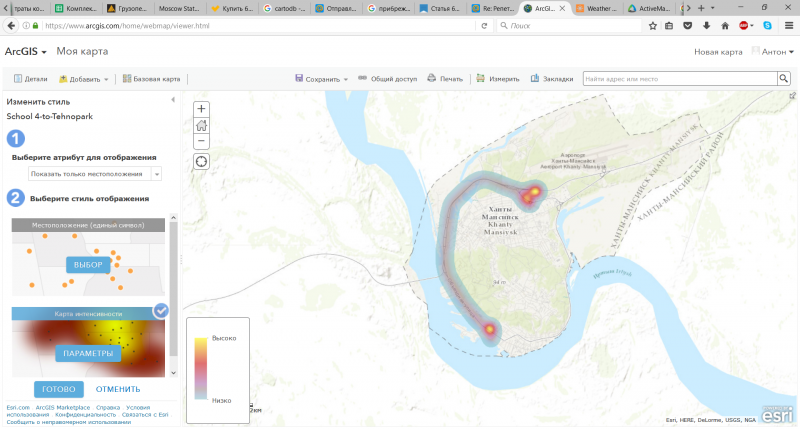Click the find my location button
Viewport: 800px width, 429px height.
pos(201,162)
